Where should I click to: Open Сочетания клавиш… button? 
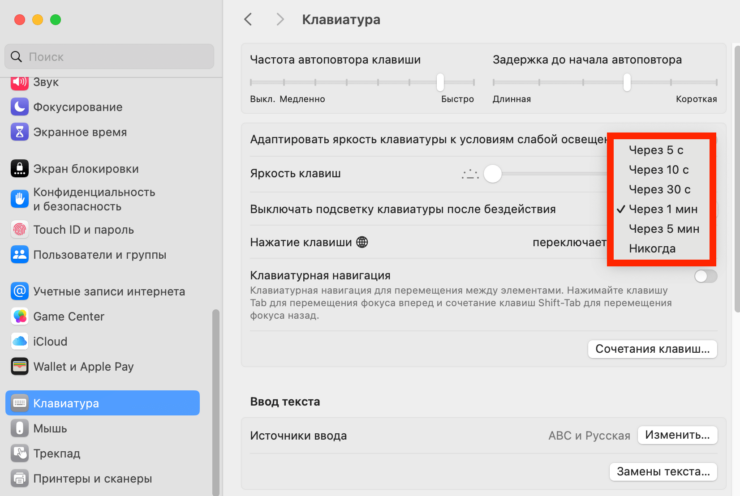[652, 349]
